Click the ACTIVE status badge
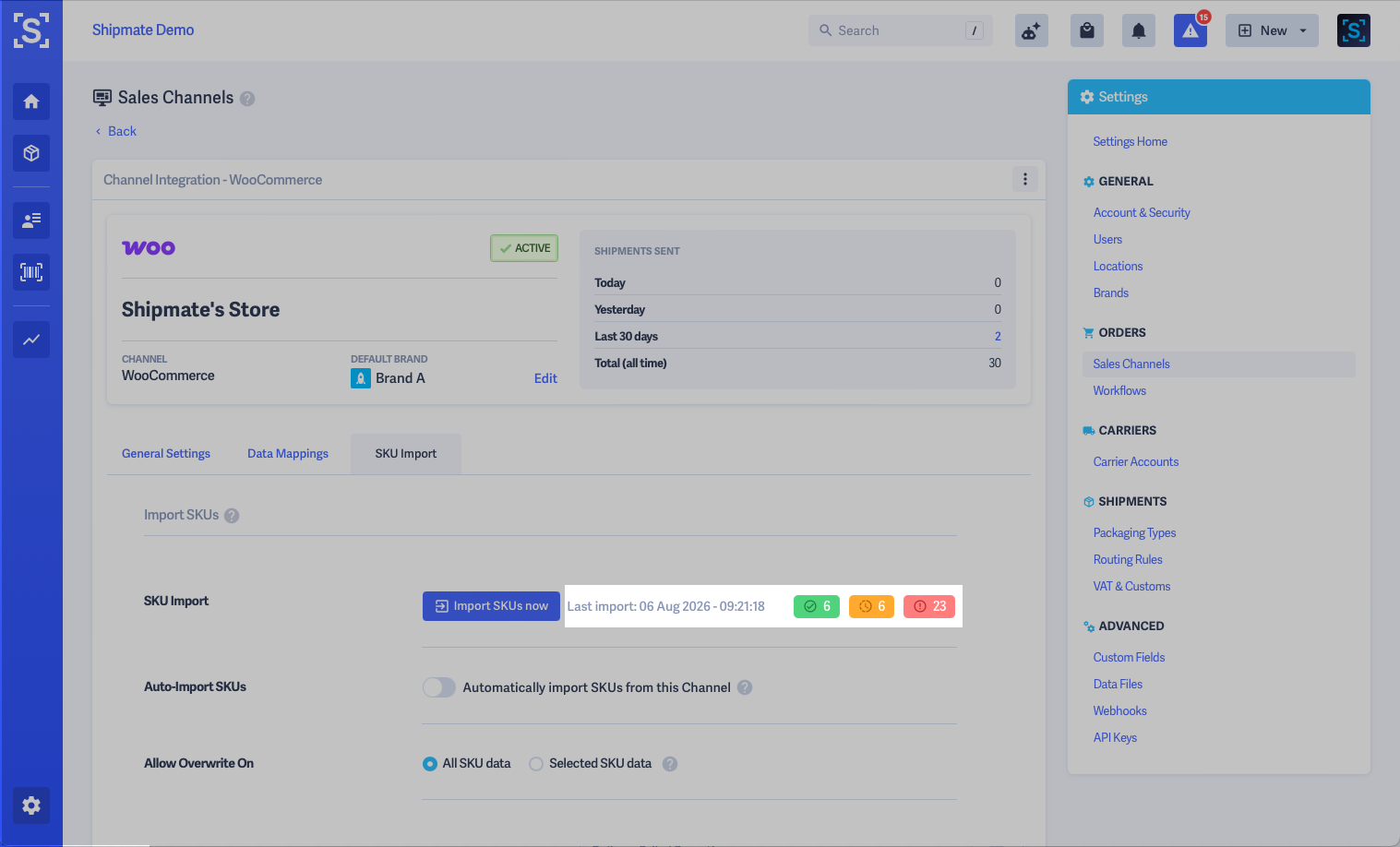The width and height of the screenshot is (1400, 847). (524, 248)
